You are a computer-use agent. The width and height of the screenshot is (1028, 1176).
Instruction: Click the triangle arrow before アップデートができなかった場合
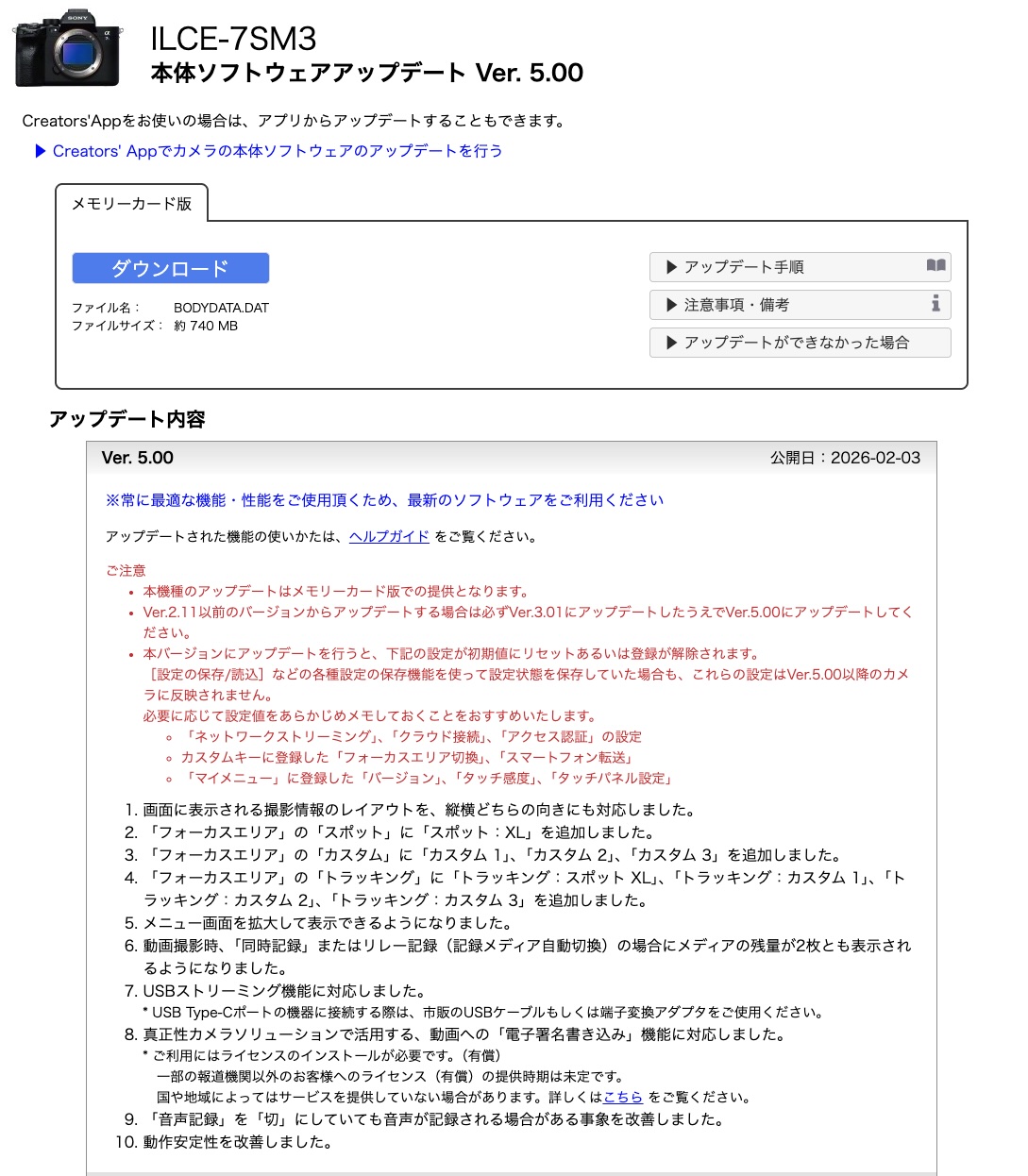[x=672, y=343]
